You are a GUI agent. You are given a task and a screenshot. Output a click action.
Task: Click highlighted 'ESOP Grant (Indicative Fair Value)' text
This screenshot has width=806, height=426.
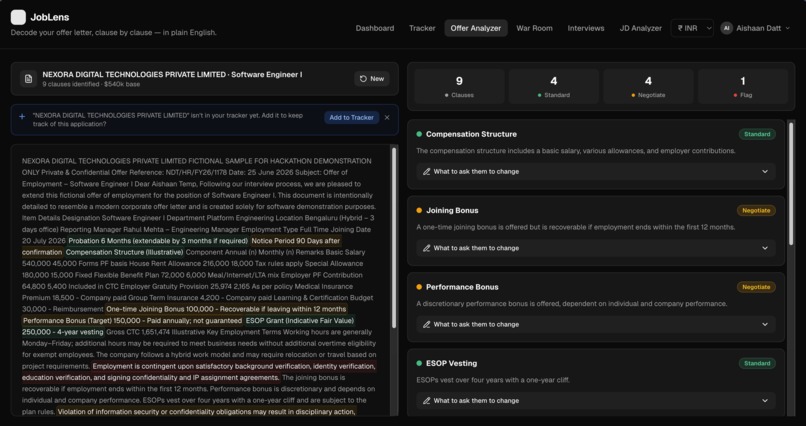pos(299,321)
